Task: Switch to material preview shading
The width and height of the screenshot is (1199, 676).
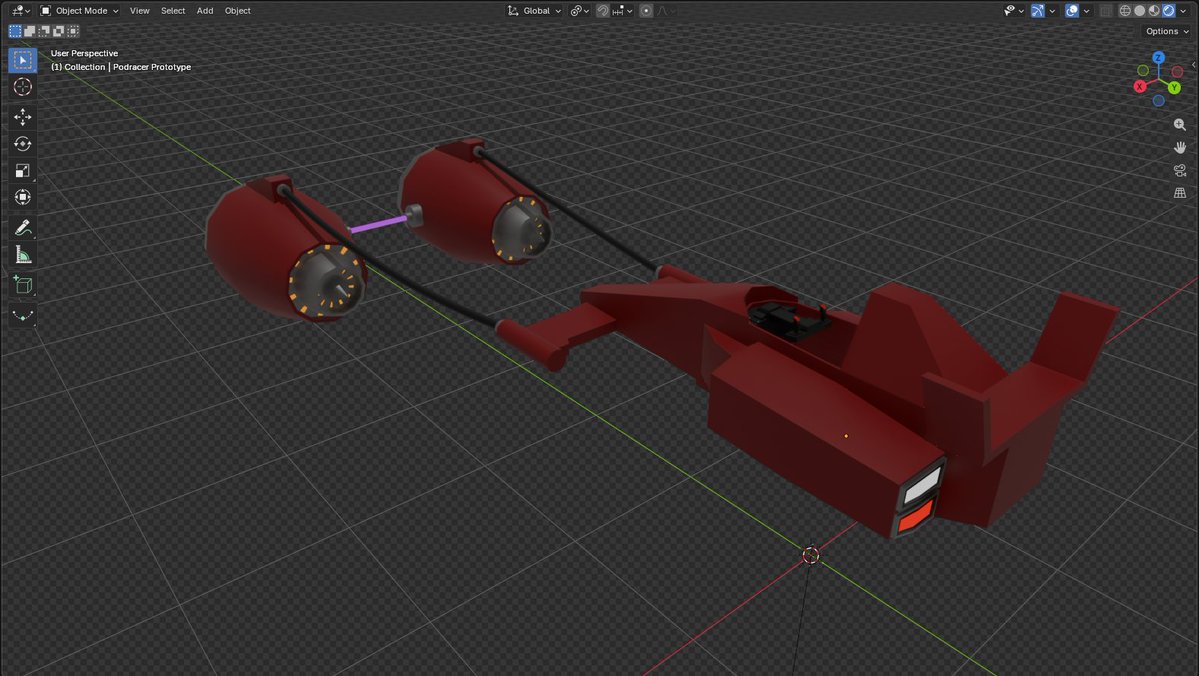Action: pos(1154,11)
